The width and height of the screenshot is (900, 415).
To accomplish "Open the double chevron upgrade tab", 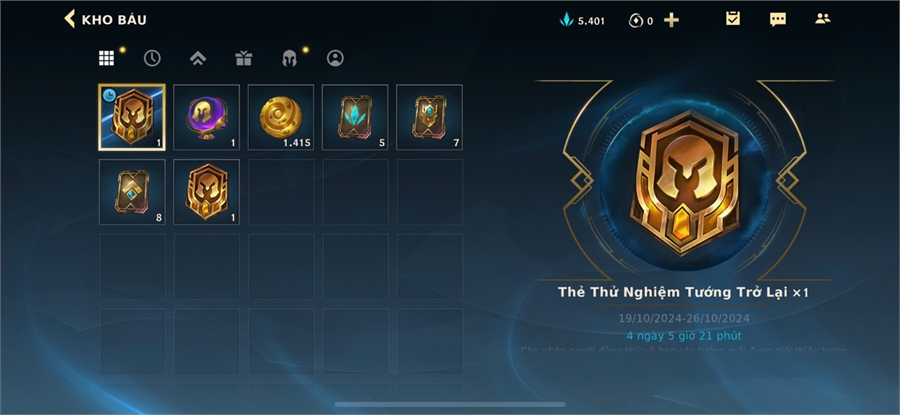I will pyautogui.click(x=198, y=58).
